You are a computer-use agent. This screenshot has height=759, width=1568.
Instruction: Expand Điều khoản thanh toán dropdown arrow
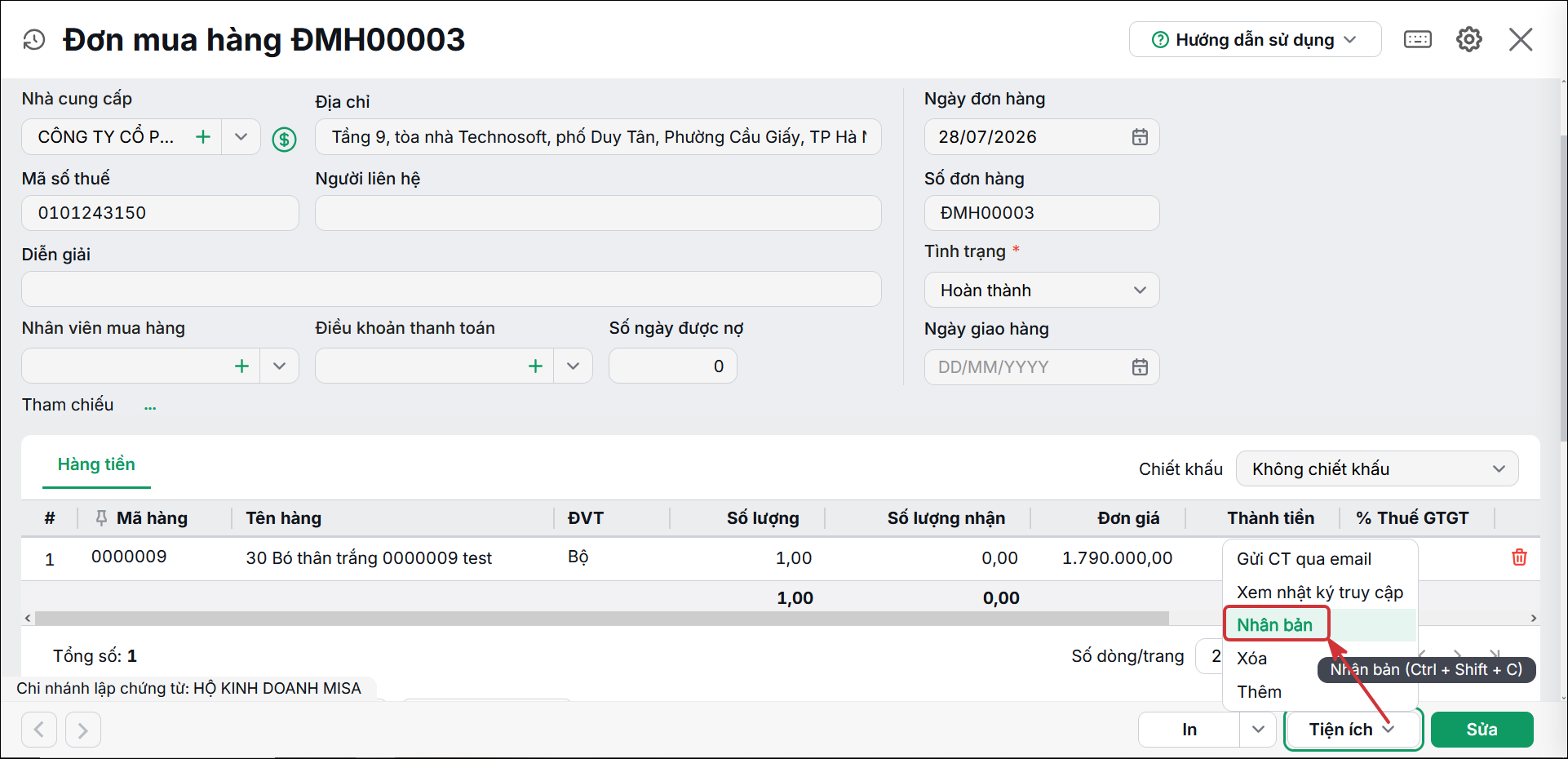click(574, 366)
